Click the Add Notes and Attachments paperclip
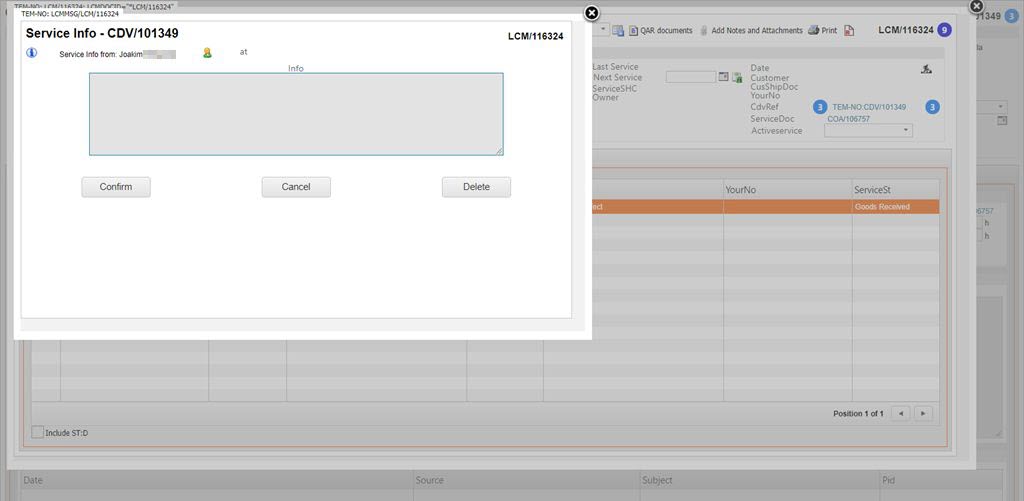1024x501 pixels. click(704, 31)
